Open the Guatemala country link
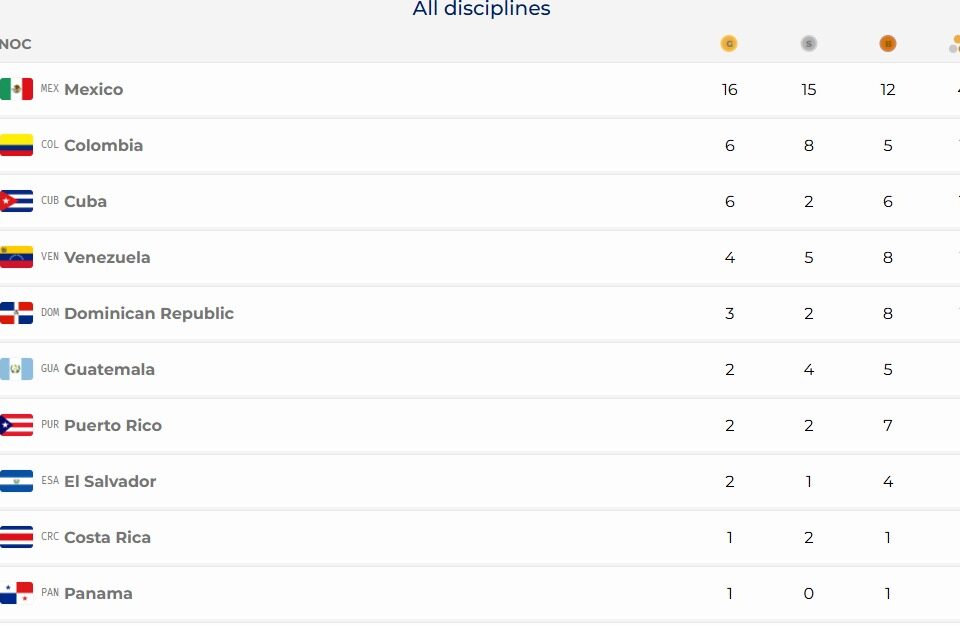This screenshot has width=960, height=625. 110,369
